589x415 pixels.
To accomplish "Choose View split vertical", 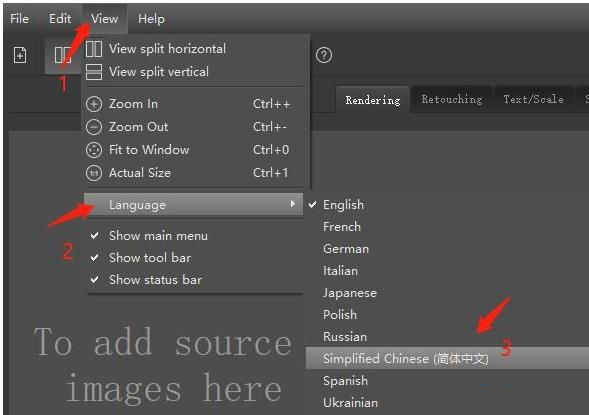I will (193, 72).
